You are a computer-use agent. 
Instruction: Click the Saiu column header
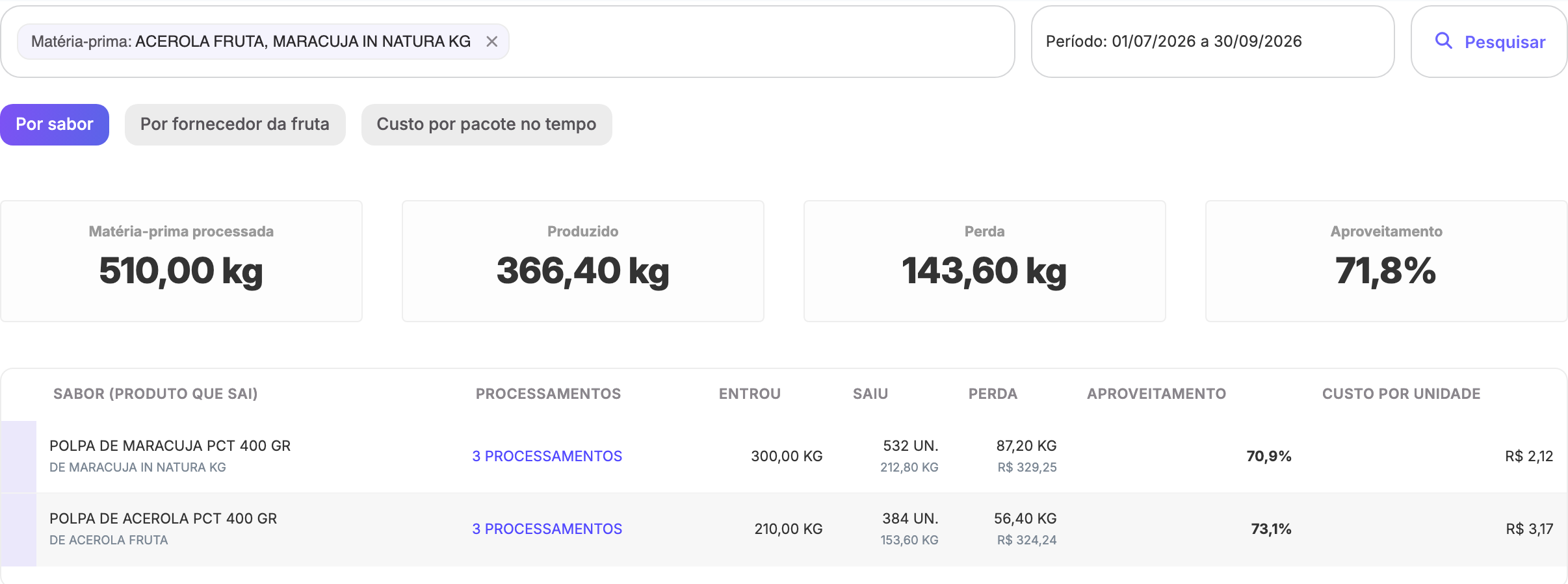pyautogui.click(x=870, y=394)
